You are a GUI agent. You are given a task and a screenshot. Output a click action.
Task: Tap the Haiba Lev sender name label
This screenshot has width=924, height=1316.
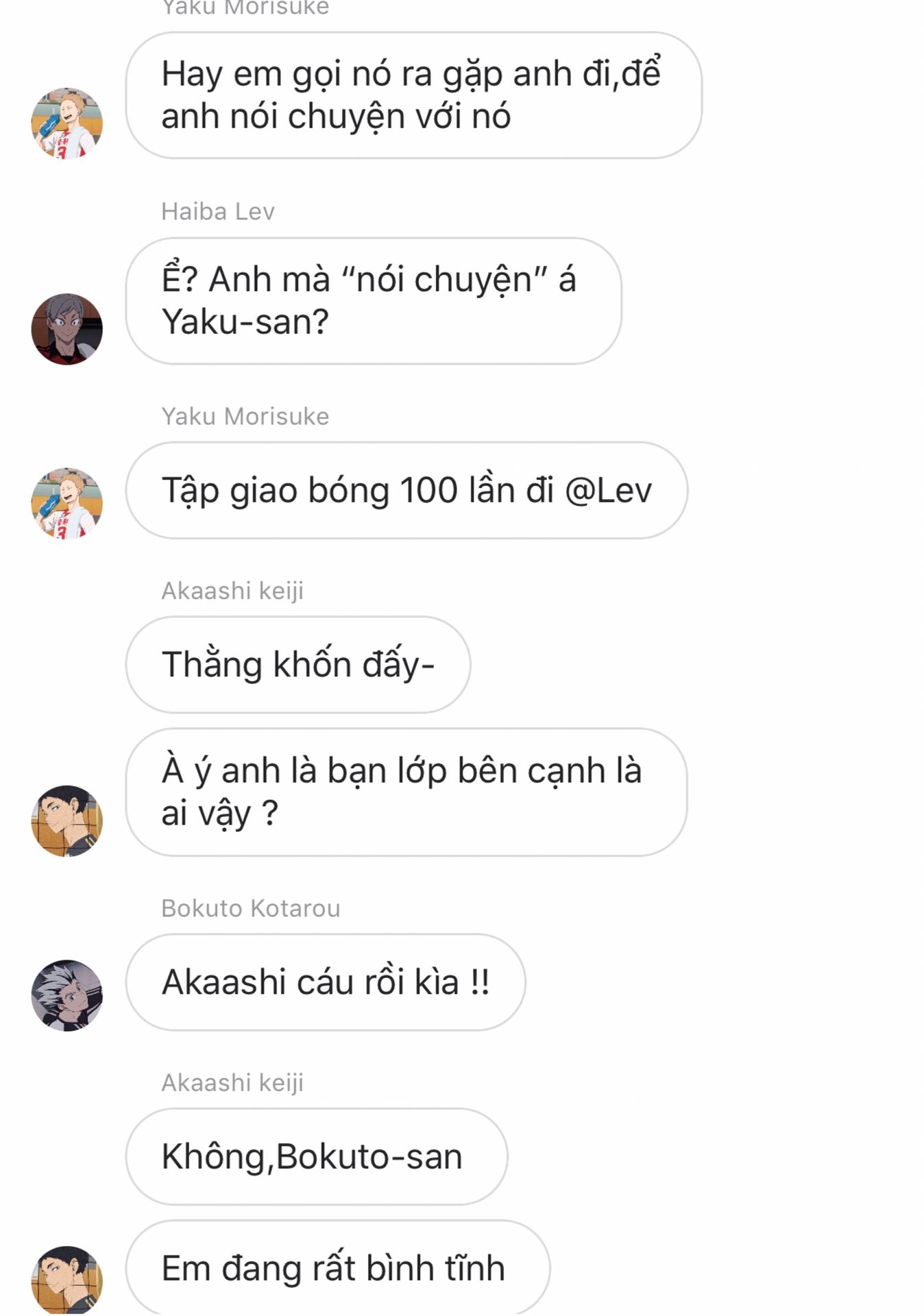point(218,212)
